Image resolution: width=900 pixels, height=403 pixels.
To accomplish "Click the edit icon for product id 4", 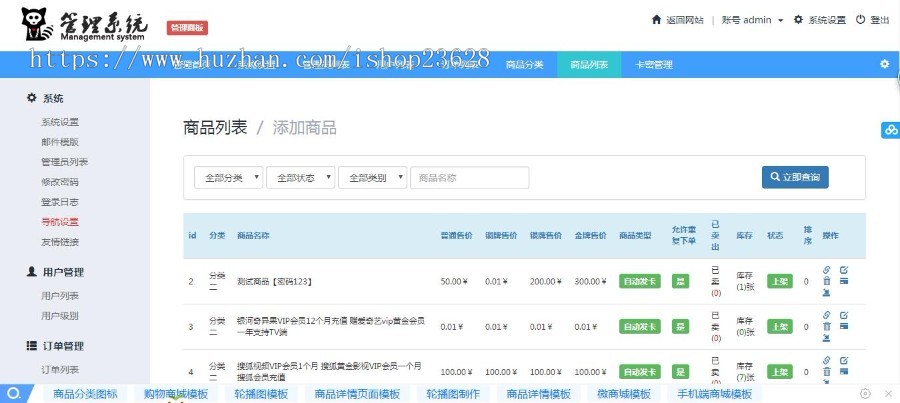I will pyautogui.click(x=844, y=361).
